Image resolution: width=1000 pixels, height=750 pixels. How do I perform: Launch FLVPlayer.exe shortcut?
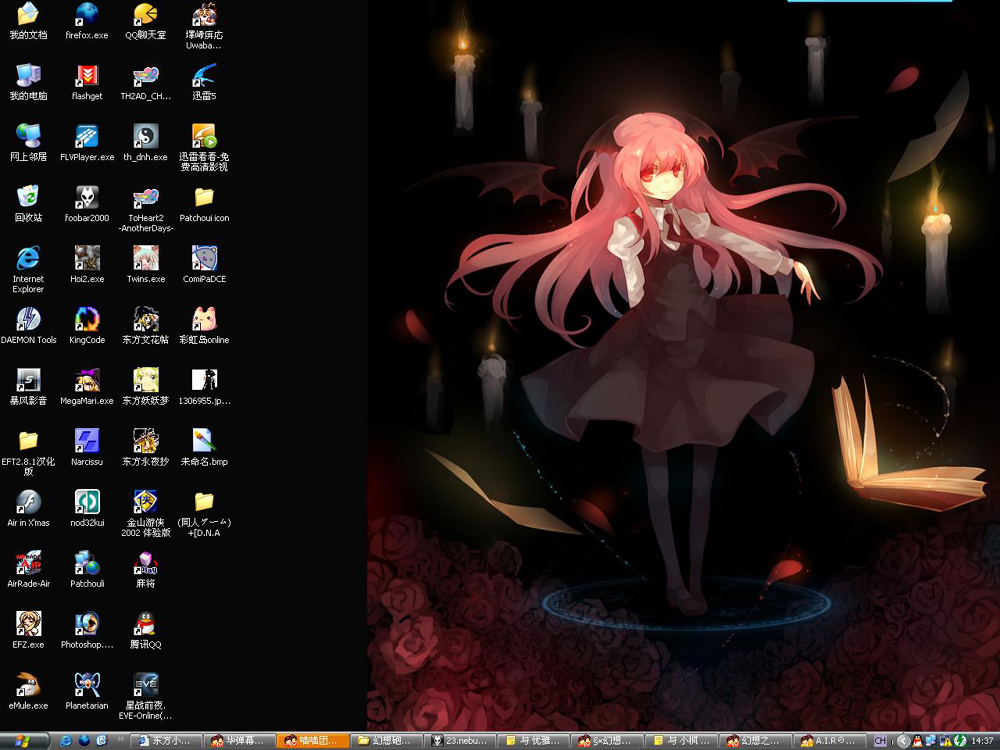tap(87, 143)
